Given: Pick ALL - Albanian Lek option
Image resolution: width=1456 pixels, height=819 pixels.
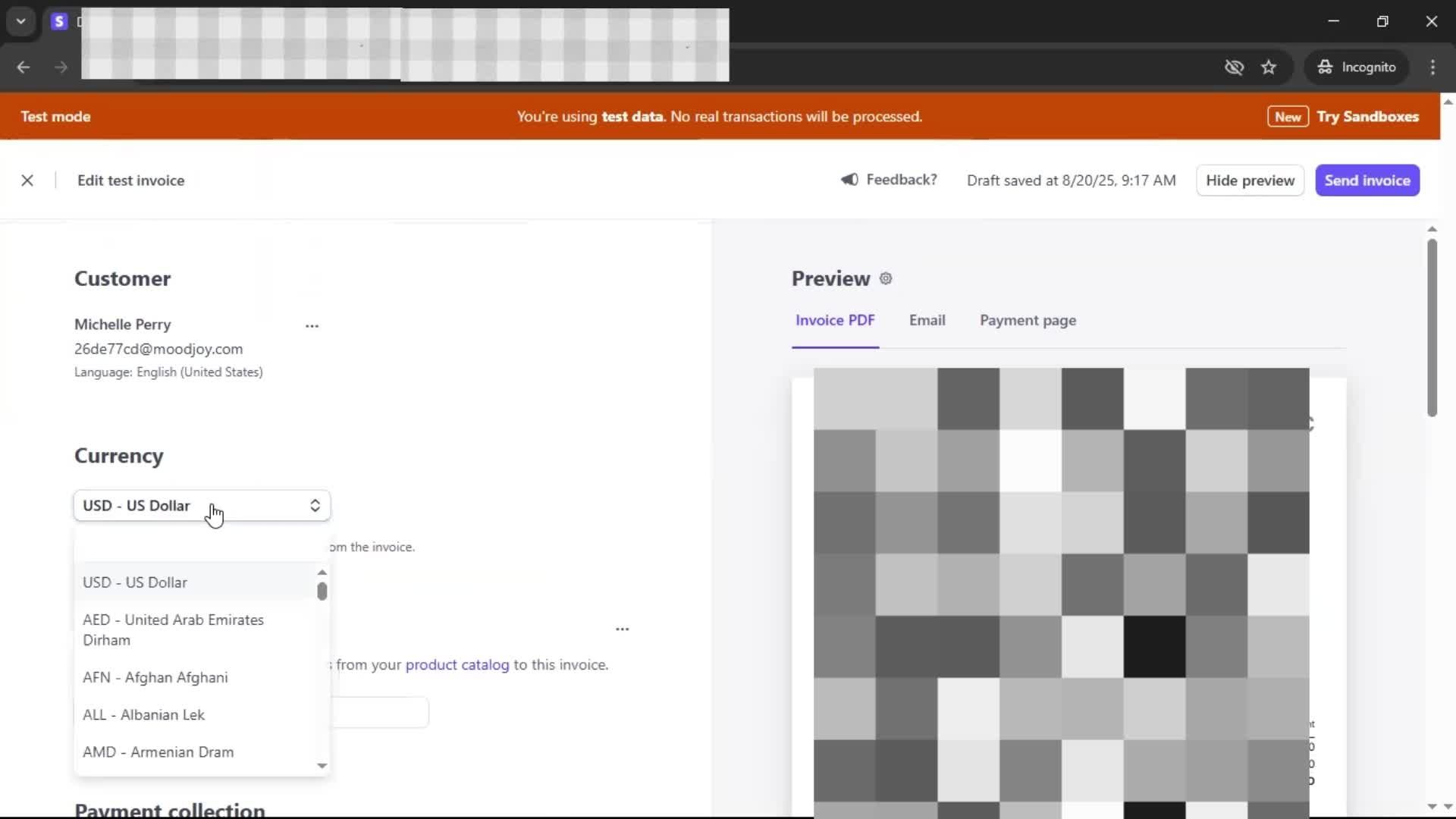Looking at the screenshot, I should tap(144, 714).
